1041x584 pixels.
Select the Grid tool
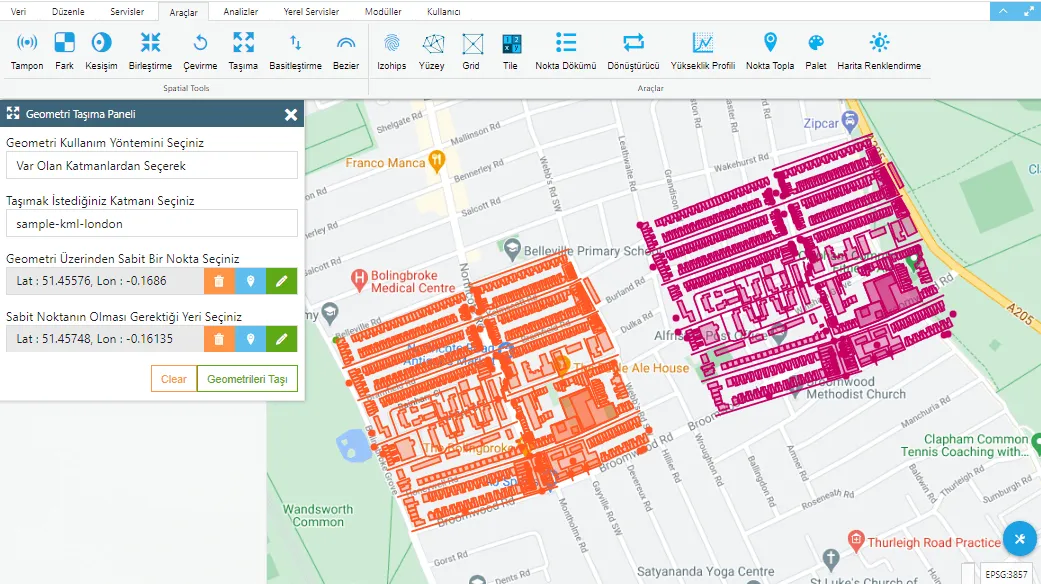click(471, 51)
